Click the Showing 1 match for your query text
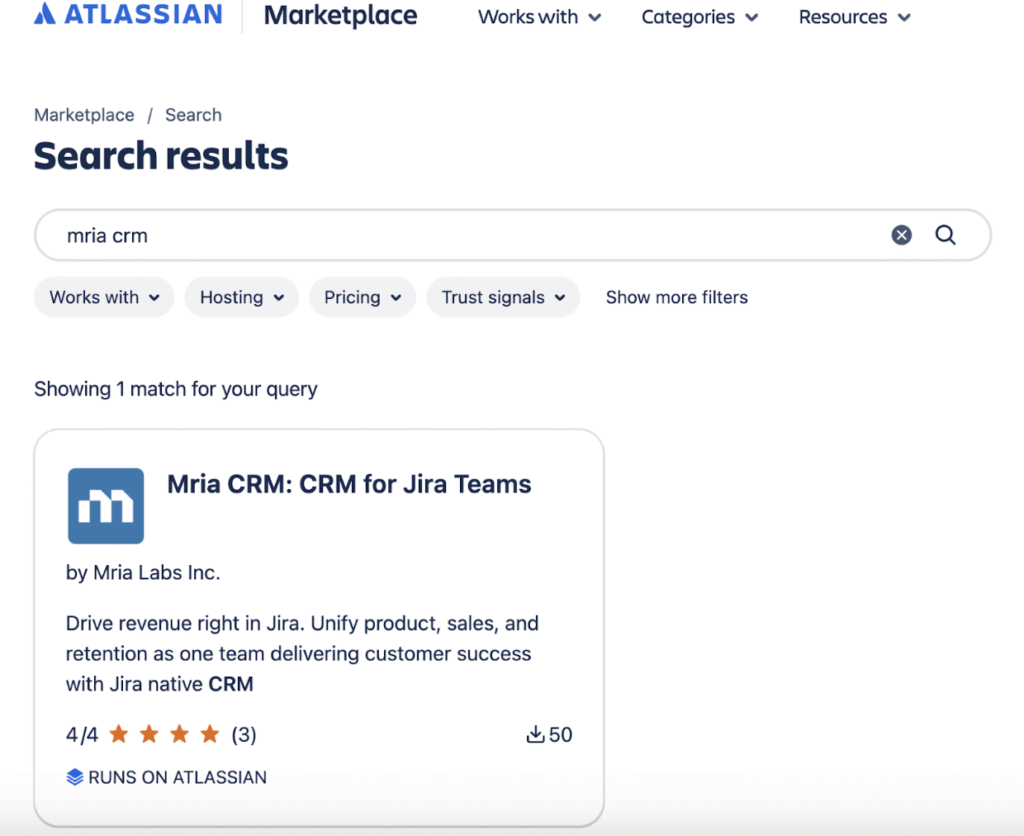This screenshot has height=836, width=1024. 176,389
